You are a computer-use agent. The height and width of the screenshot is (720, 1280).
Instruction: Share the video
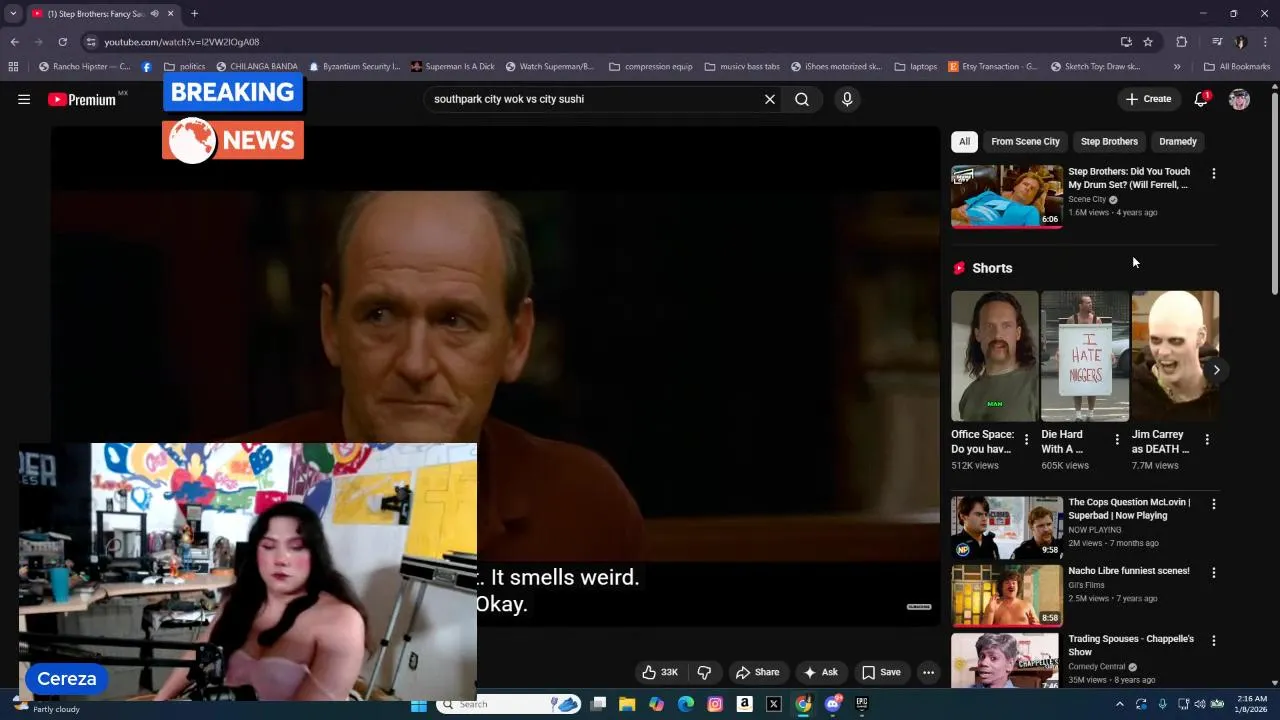click(757, 672)
